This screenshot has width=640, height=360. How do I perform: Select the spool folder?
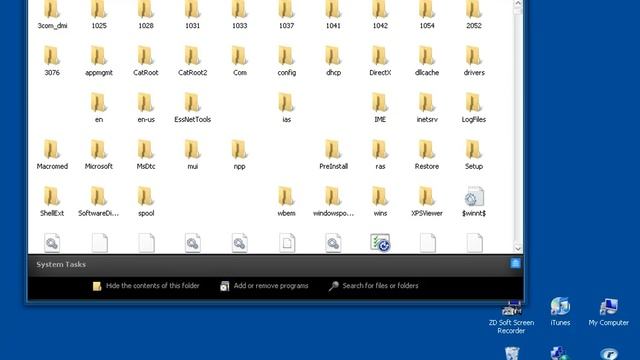pyautogui.click(x=146, y=202)
